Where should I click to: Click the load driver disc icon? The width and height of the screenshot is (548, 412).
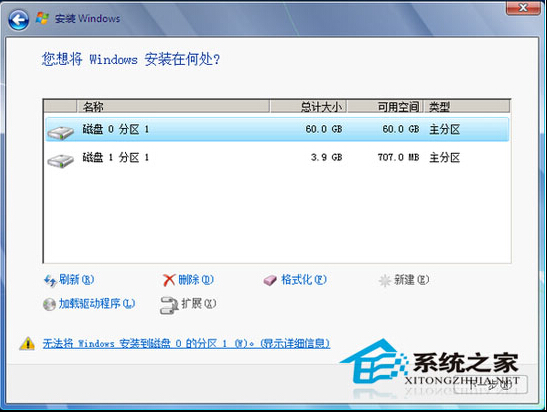(49, 304)
